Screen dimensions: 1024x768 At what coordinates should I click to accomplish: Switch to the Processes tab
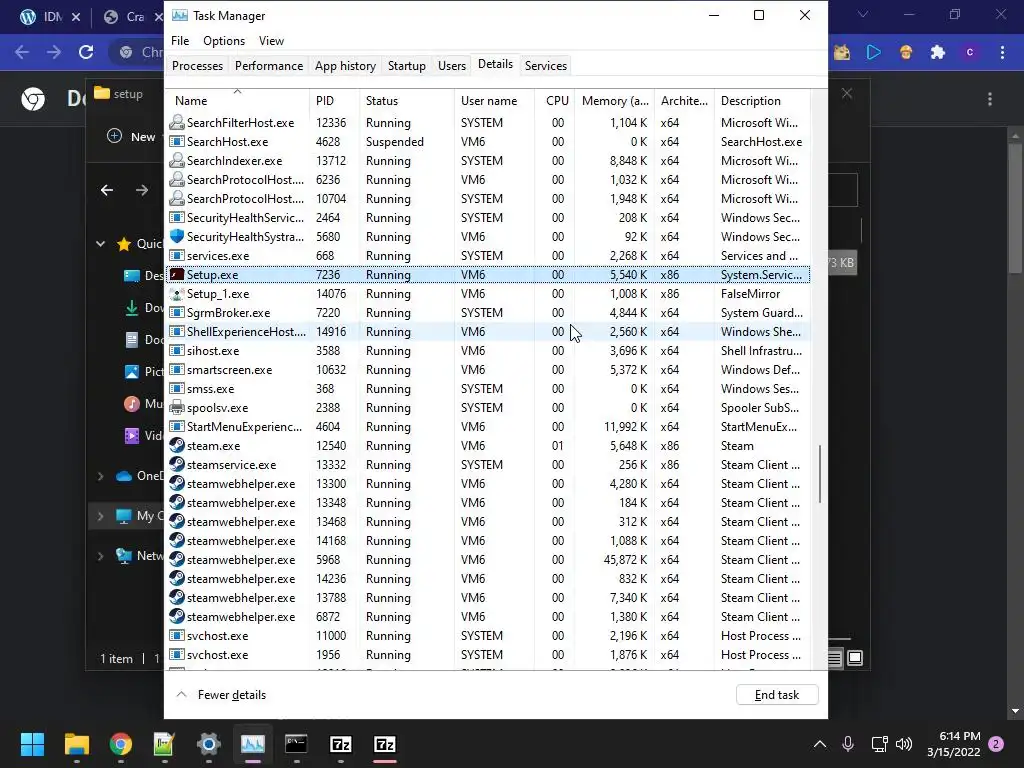pos(197,65)
